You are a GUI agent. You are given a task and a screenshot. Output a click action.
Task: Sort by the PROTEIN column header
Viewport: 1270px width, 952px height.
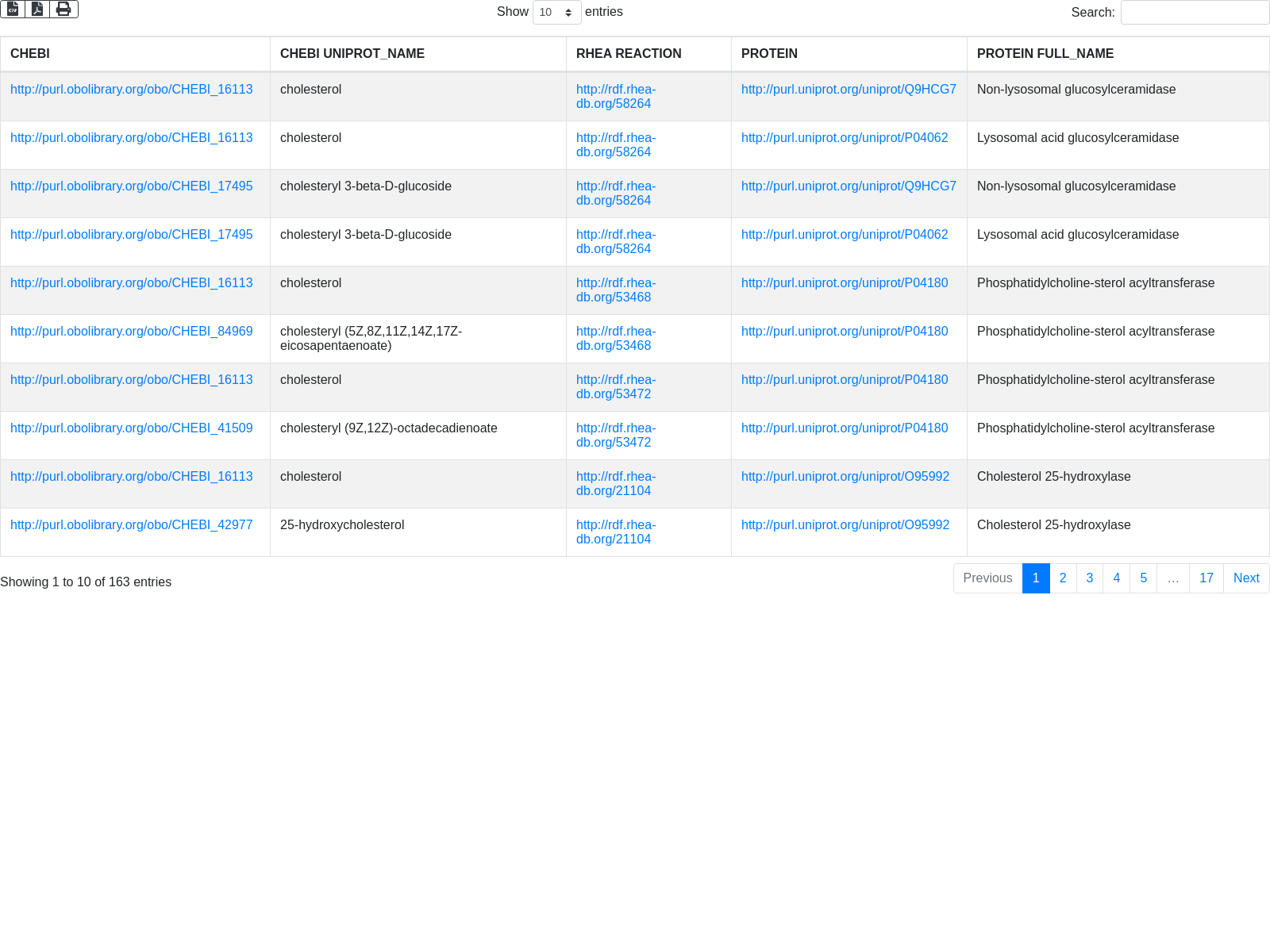point(769,54)
